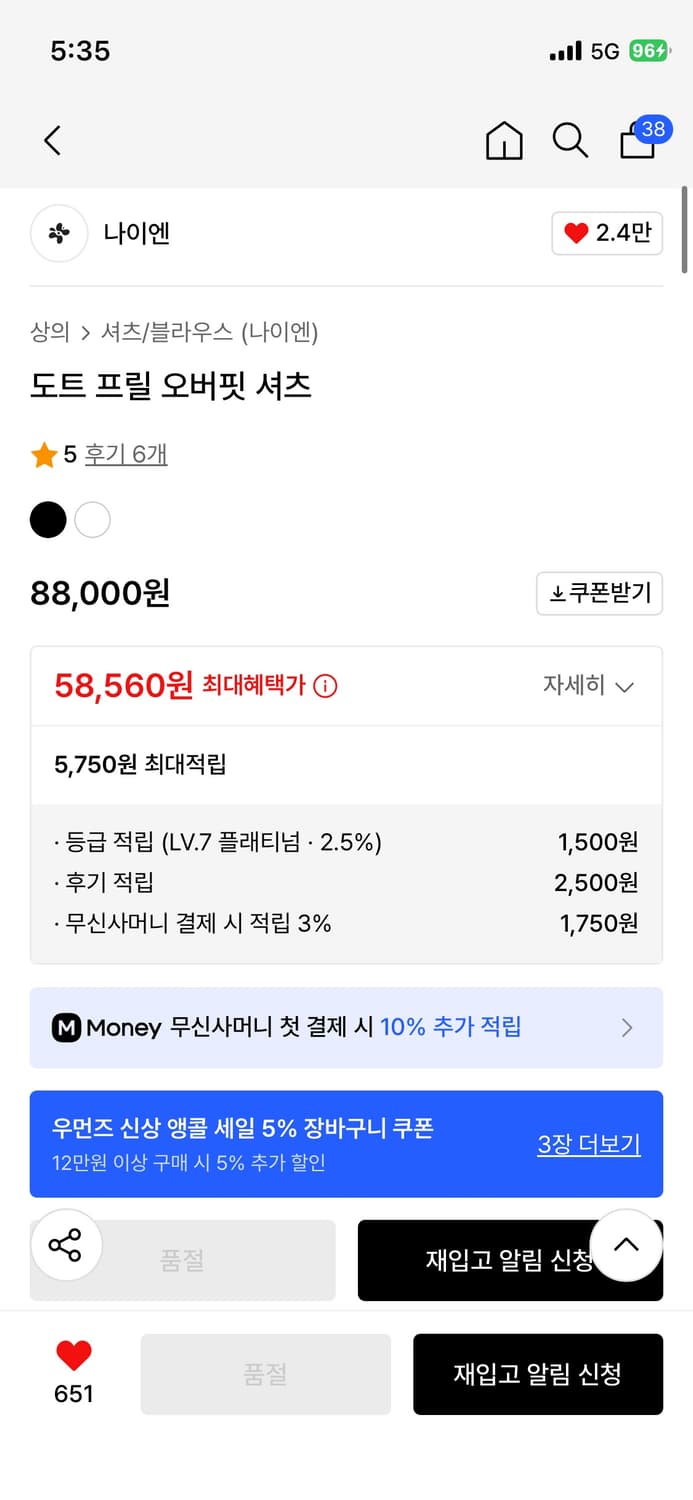Open 후기 6개 to read reviews

pos(126,453)
